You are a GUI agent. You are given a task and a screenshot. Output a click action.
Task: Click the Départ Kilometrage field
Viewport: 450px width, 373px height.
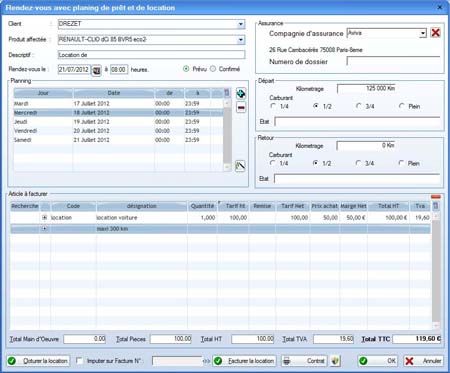pyautogui.click(x=366, y=88)
